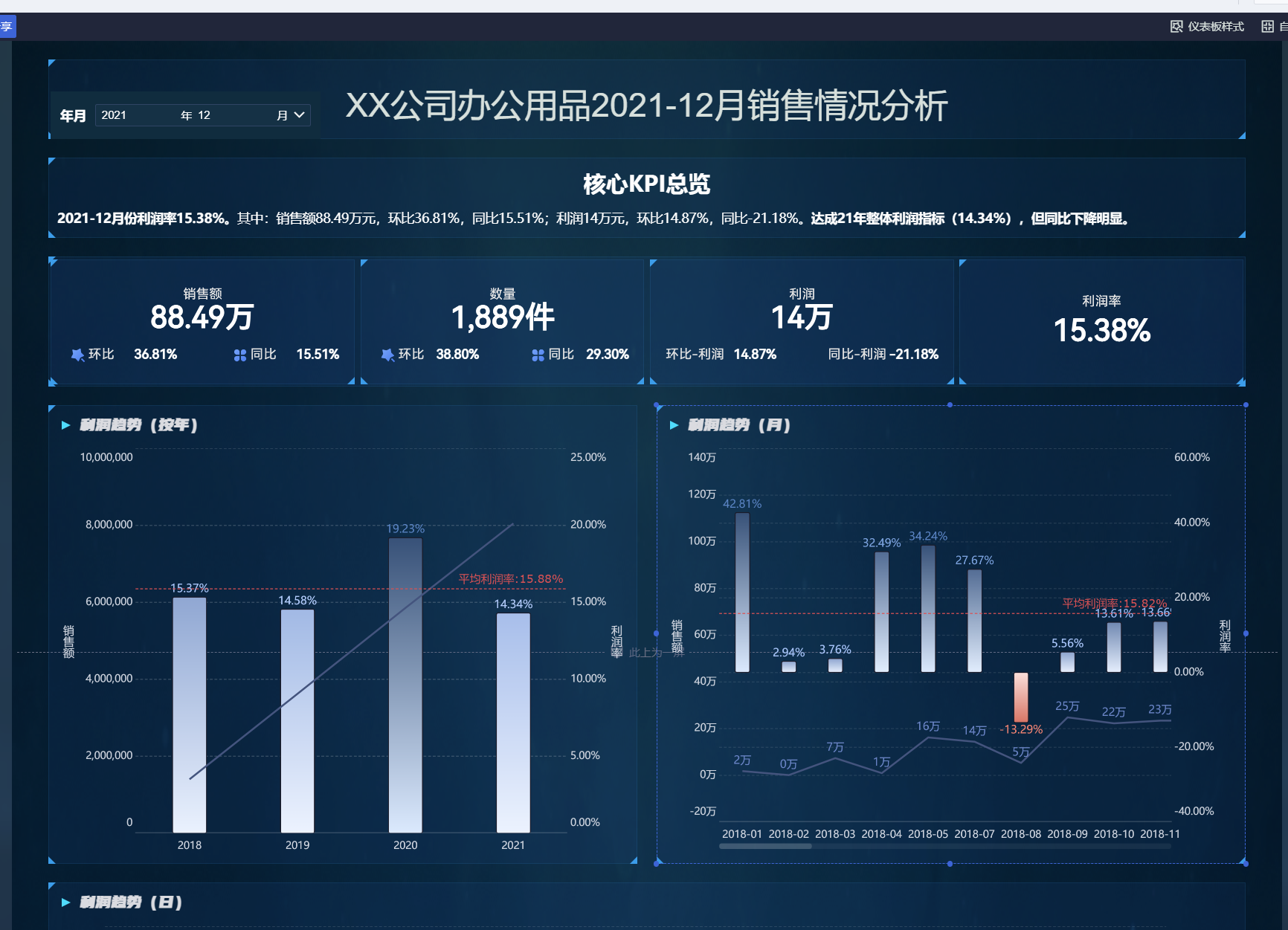Viewport: 1288px width, 930px height.
Task: Click the triangle icon beside 利润趋势（月）
Action: click(x=674, y=425)
